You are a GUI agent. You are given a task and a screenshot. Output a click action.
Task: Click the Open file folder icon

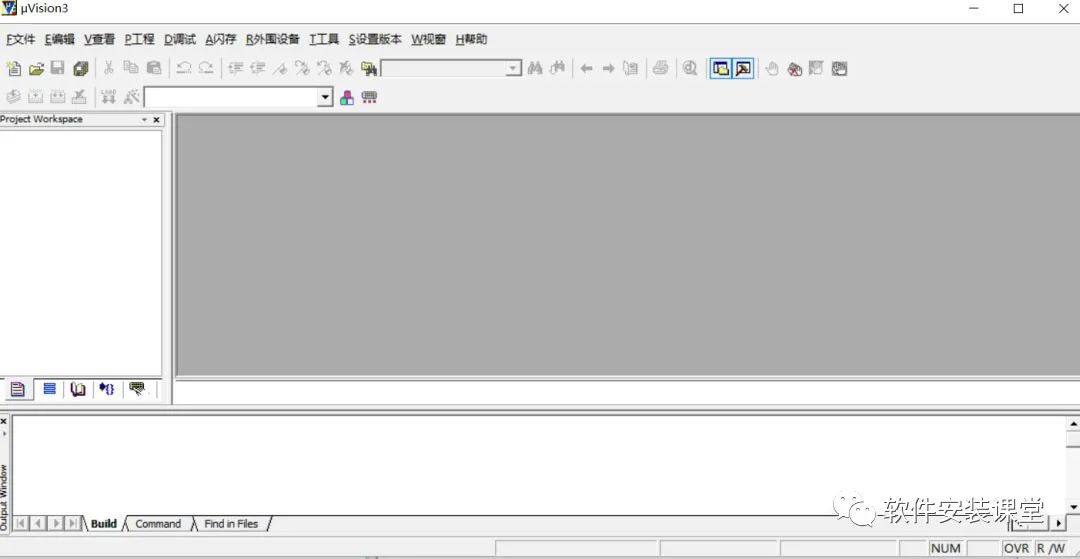(x=37, y=68)
